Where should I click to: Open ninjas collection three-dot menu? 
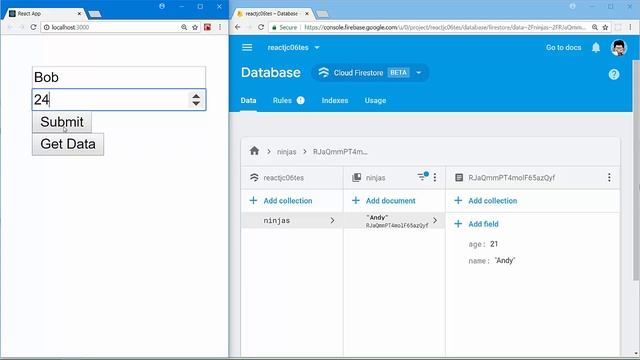point(435,177)
